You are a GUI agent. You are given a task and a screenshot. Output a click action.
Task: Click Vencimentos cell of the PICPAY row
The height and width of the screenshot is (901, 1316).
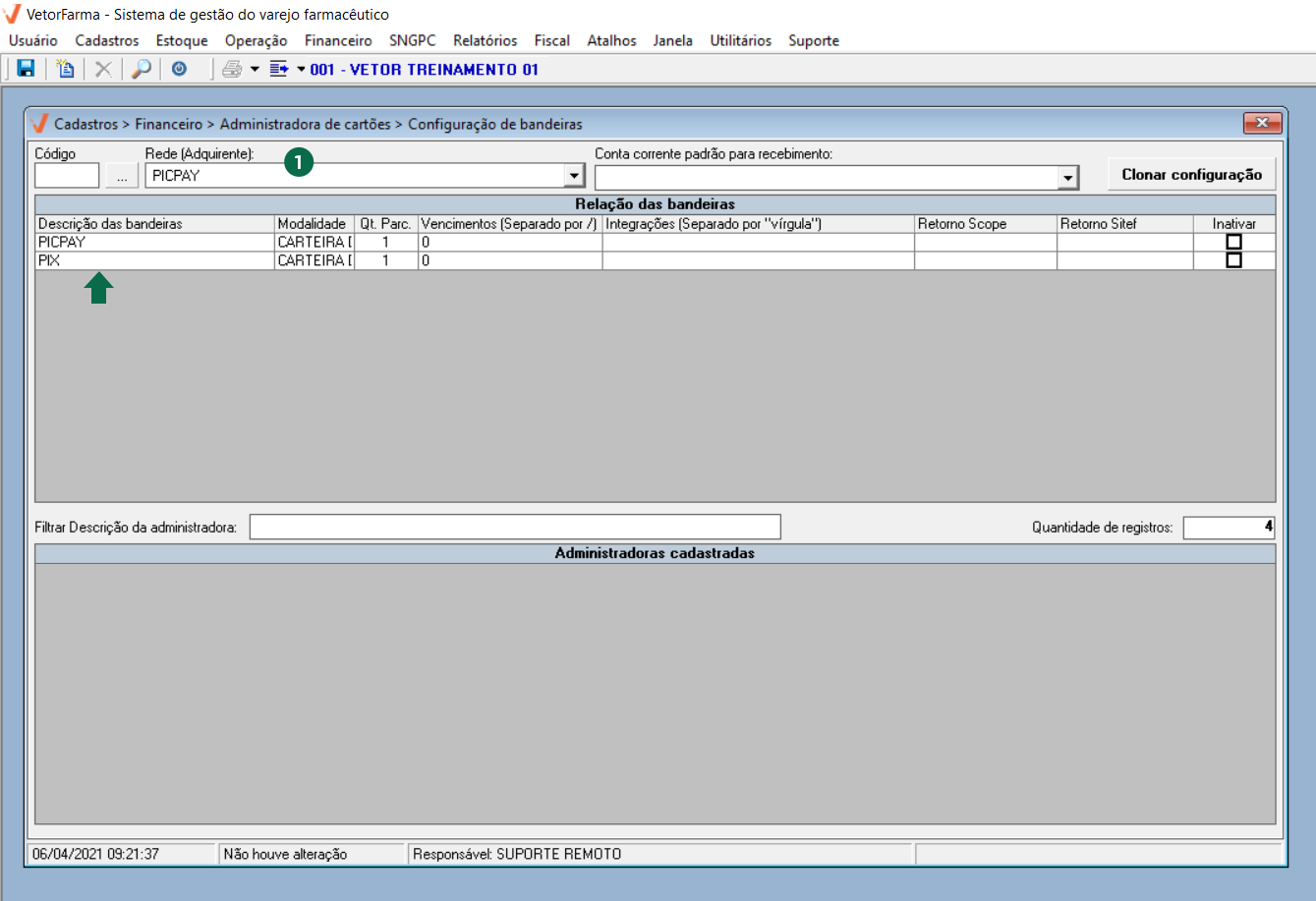point(510,242)
